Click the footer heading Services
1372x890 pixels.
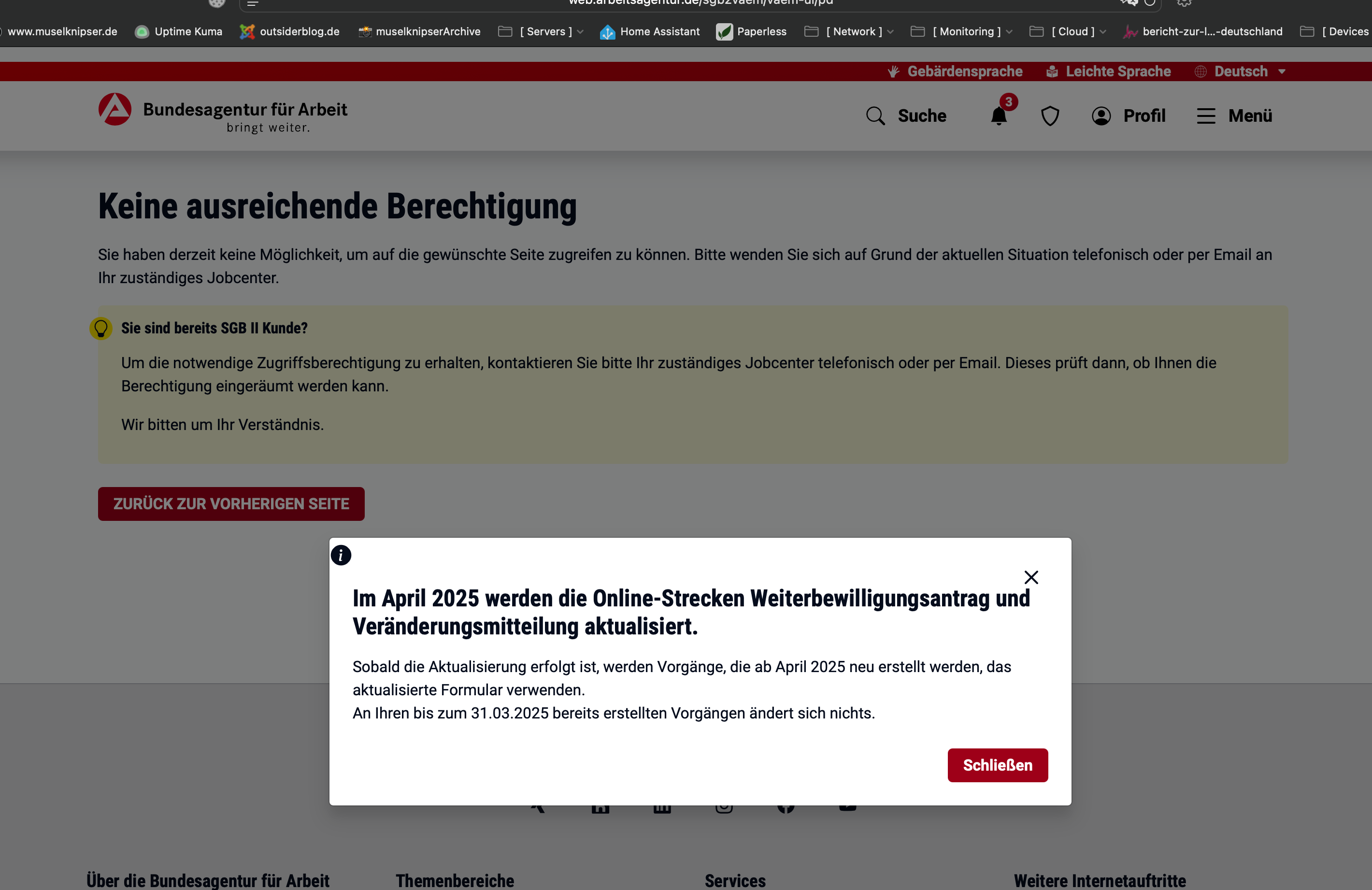coord(735,881)
